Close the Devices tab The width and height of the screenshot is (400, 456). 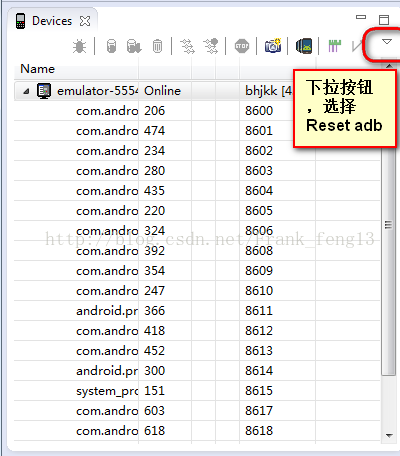85,21
